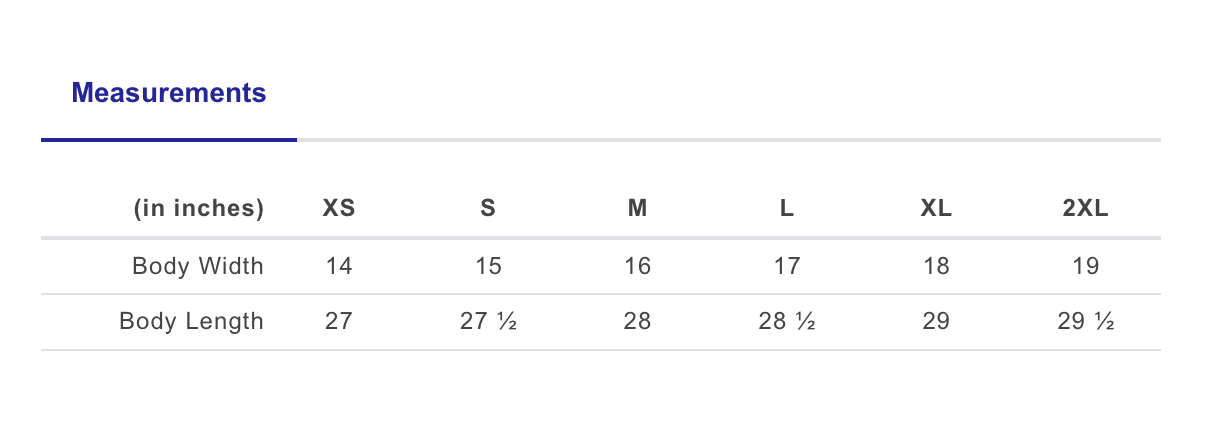Viewport: 1224px width, 440px height.
Task: Click the 2XL body width value 19
Action: [1086, 266]
